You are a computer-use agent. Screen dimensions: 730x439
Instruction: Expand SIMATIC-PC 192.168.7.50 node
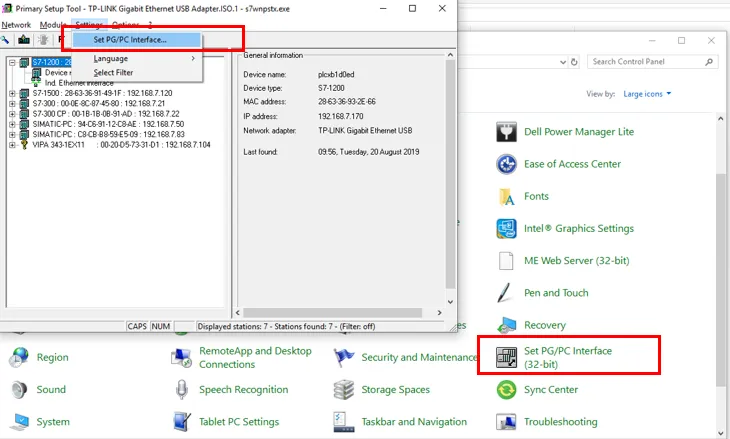coord(13,124)
